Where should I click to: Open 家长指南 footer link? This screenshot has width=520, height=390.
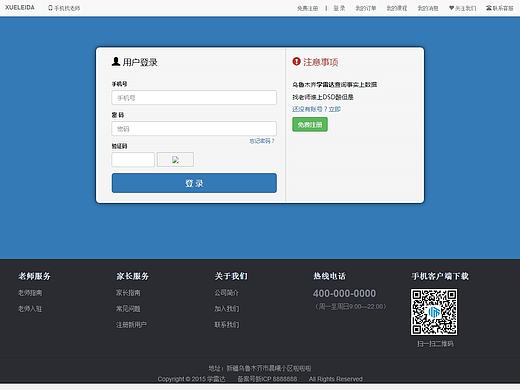[128, 293]
